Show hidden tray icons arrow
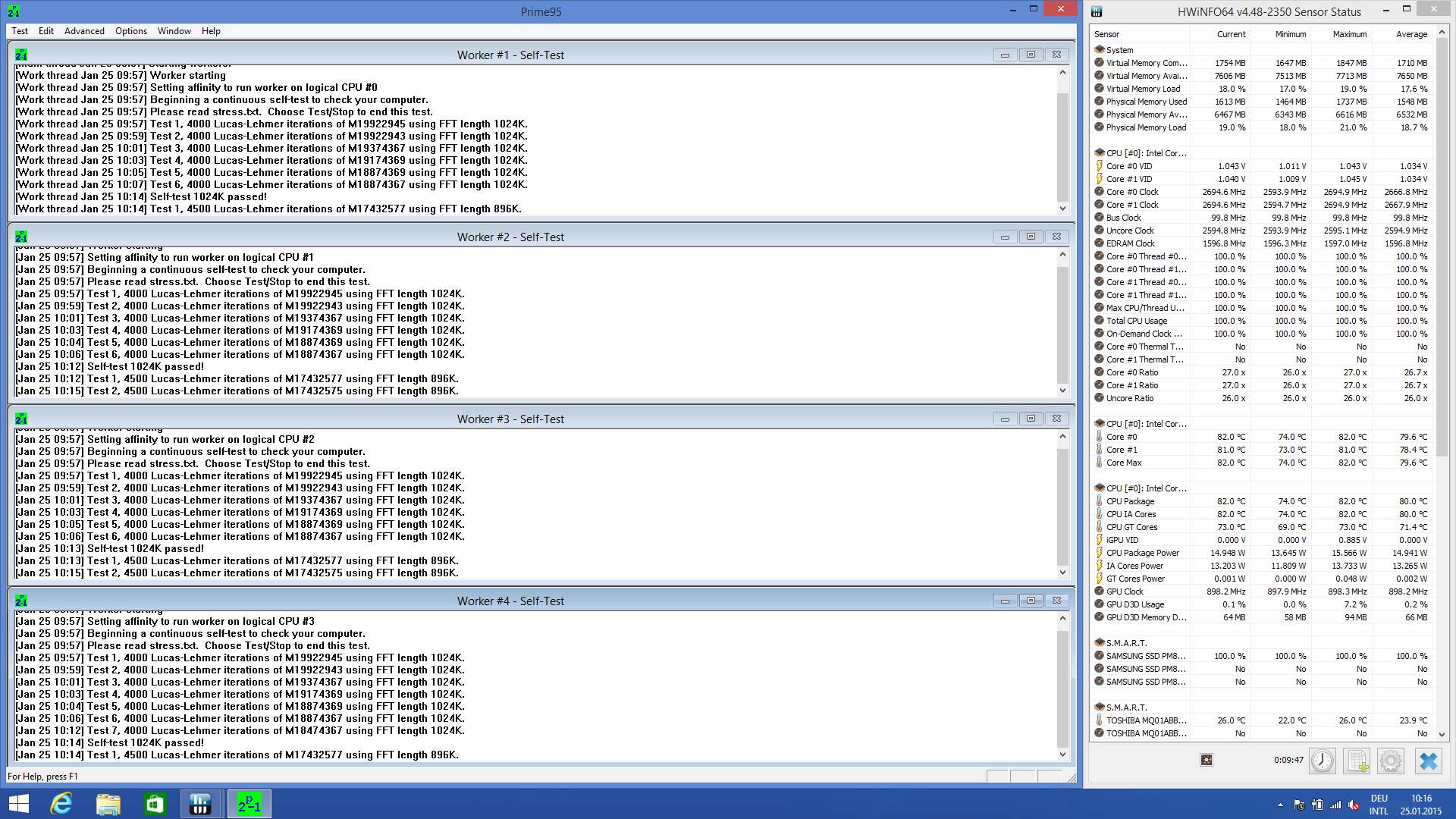The image size is (1456, 819). [1280, 805]
